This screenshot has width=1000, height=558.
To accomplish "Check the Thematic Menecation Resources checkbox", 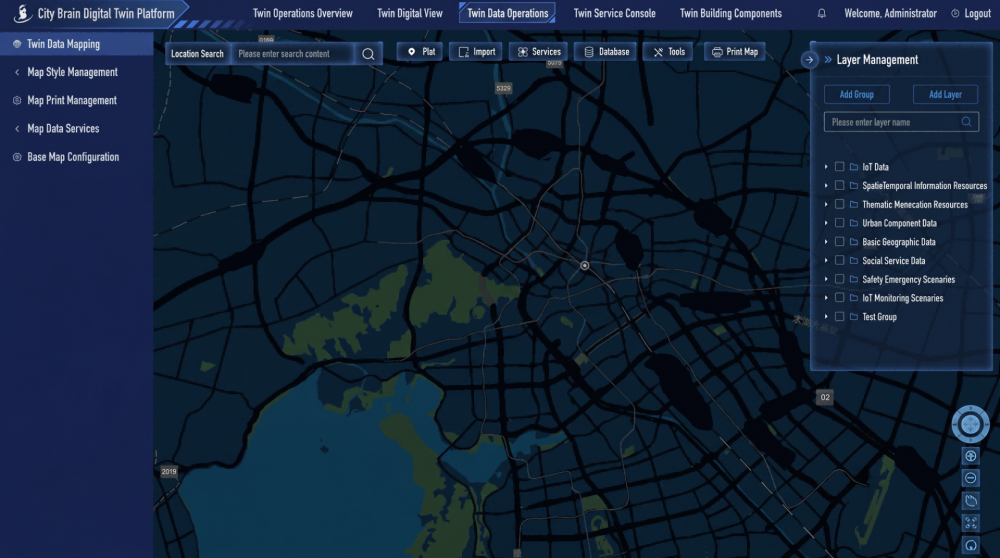I will click(x=839, y=204).
